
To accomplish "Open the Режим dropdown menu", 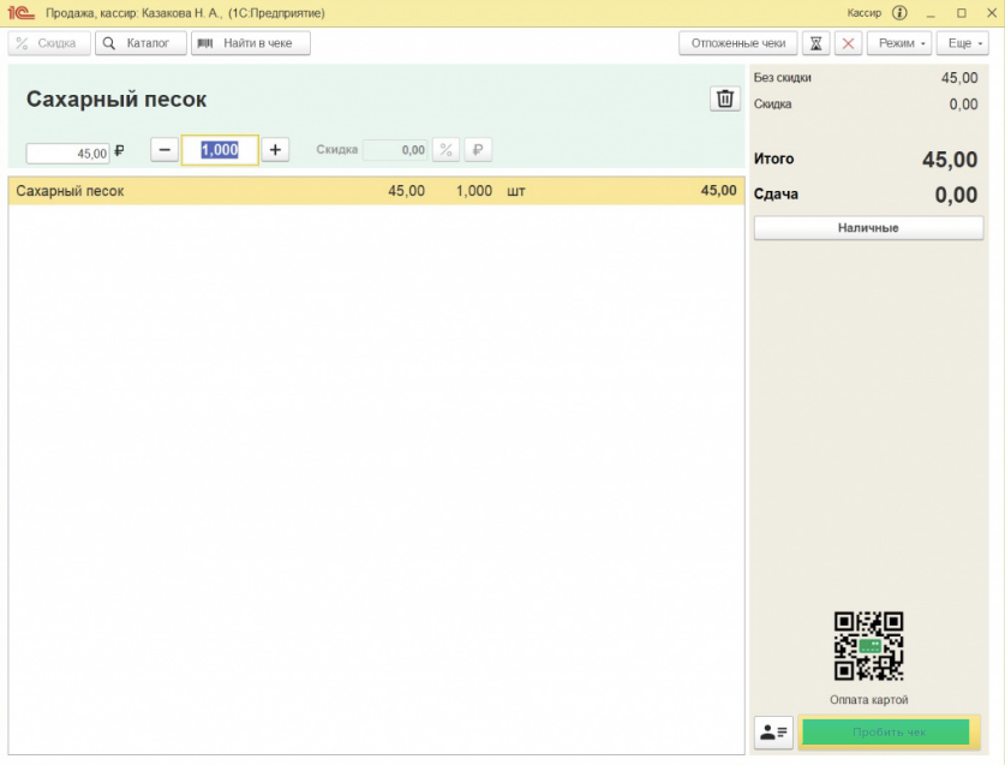I will 899,44.
